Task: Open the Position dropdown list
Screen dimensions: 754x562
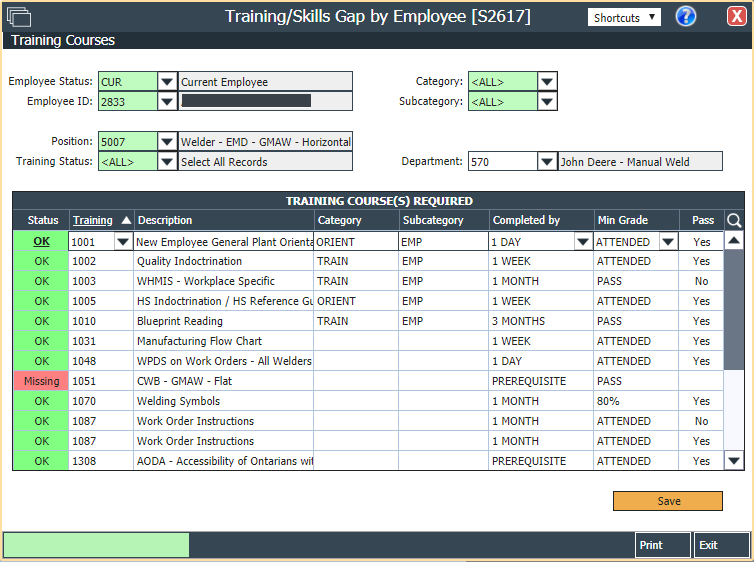Action: click(167, 142)
